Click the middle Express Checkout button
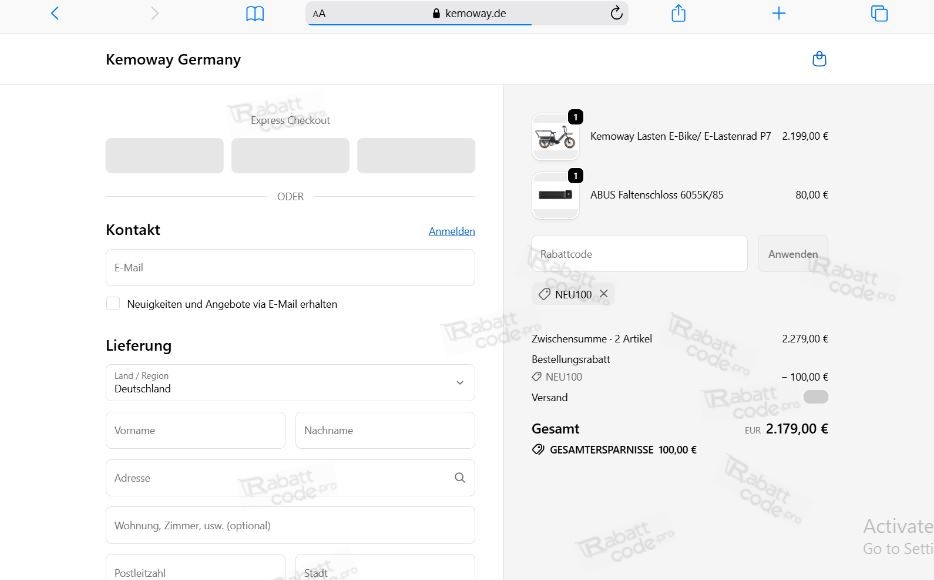The height and width of the screenshot is (580, 934). coord(290,155)
